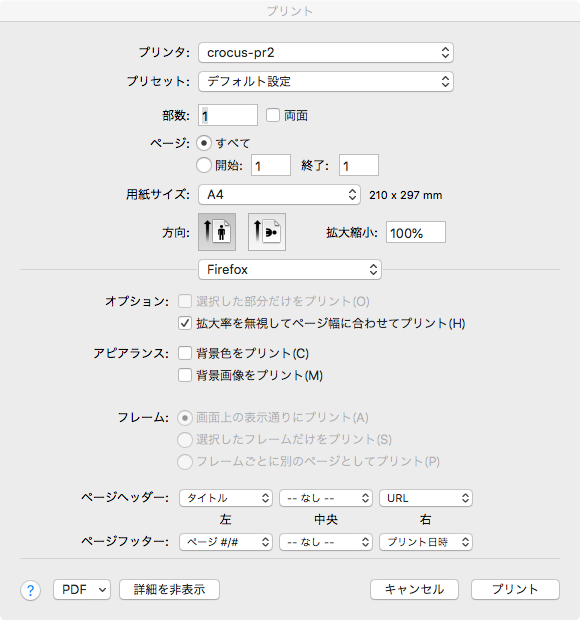Open the プリント日時 right footer dropdown
The image size is (580, 620).
[426, 542]
